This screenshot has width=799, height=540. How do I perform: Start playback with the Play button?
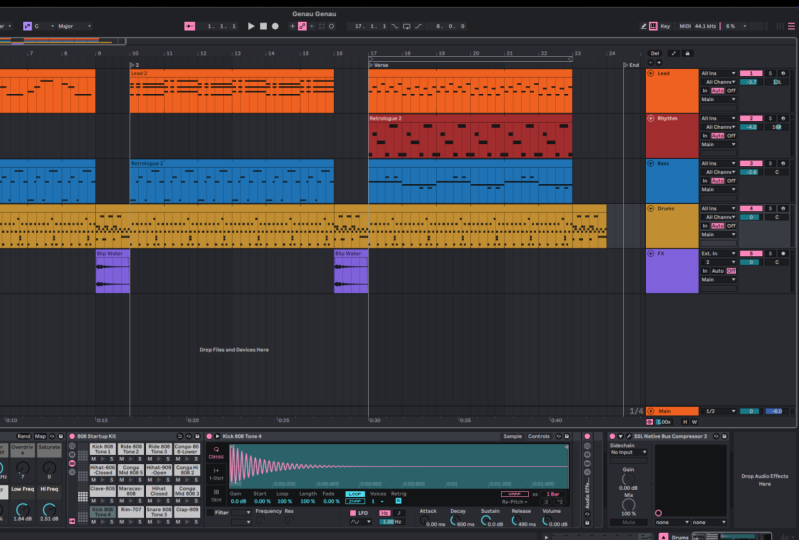tap(251, 26)
